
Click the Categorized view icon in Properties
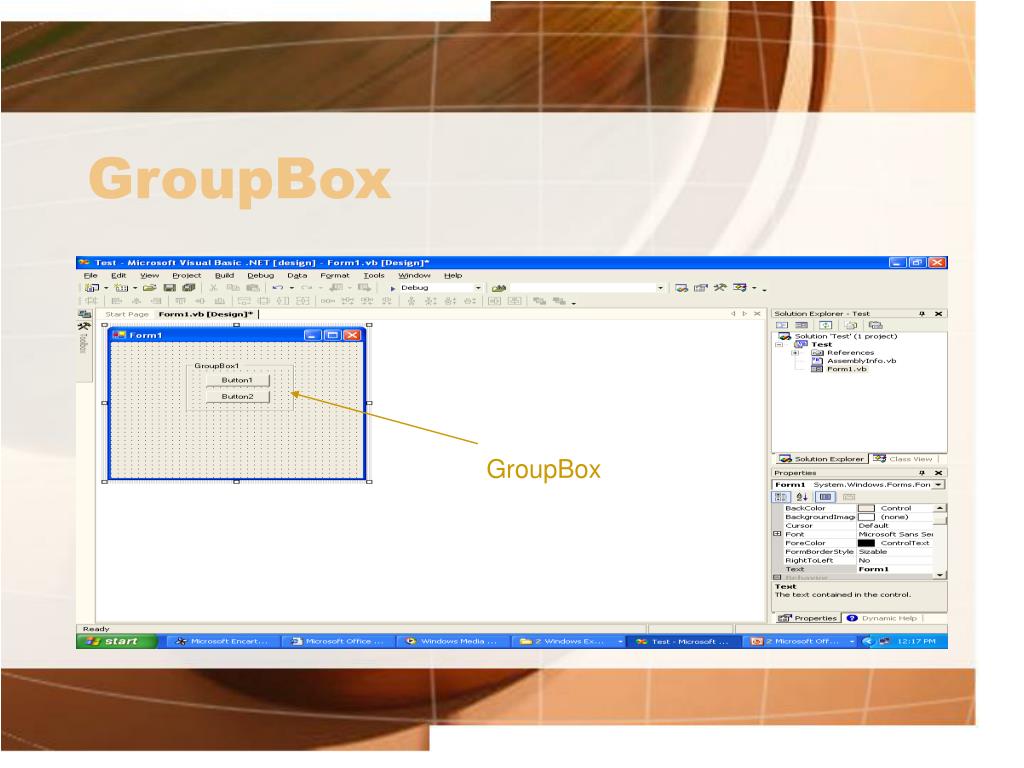pos(780,497)
